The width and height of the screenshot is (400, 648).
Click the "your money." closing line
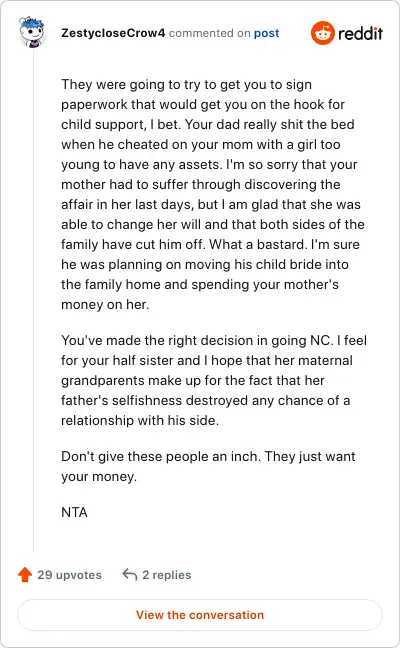pos(99,476)
